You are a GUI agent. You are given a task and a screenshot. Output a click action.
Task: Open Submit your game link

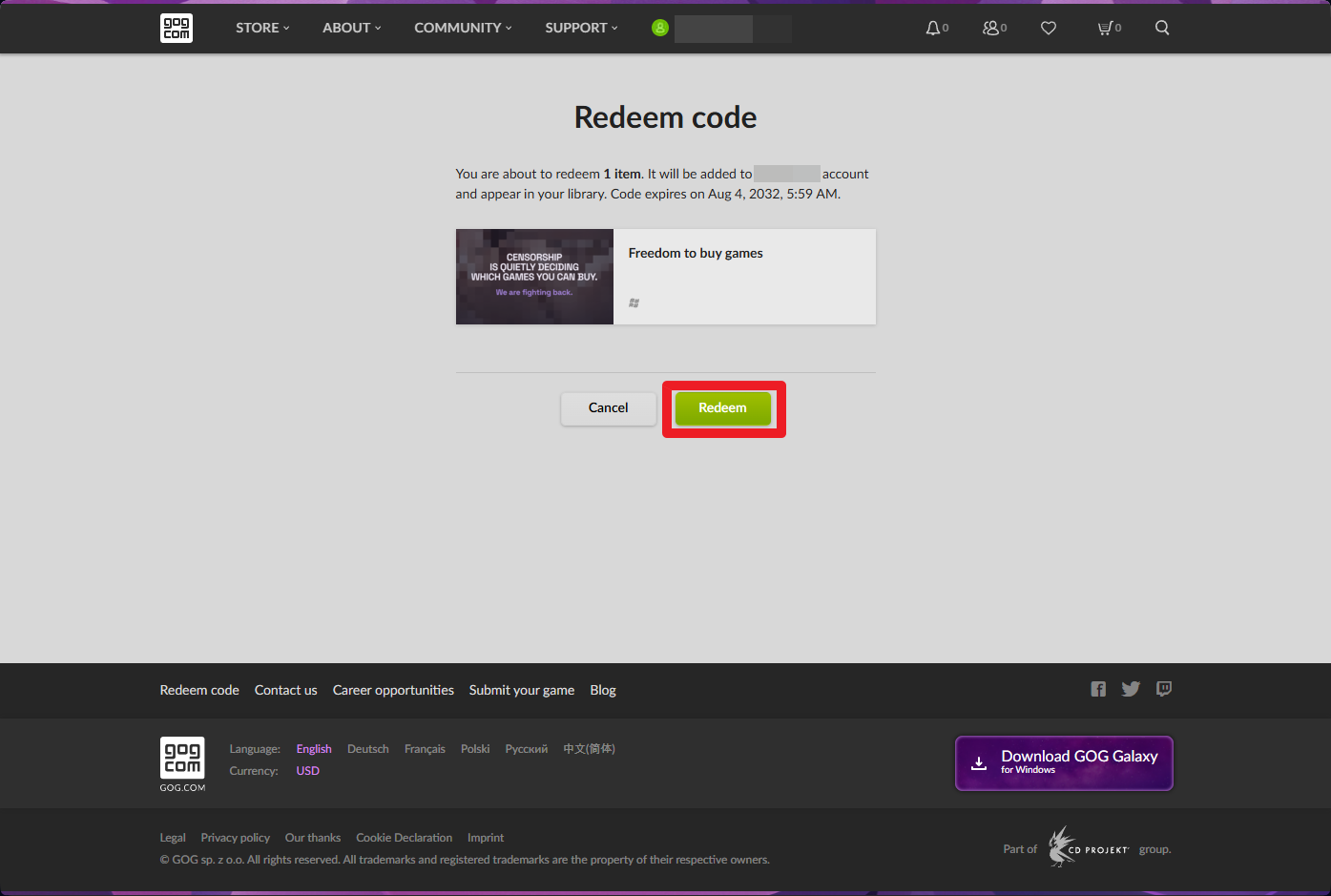click(521, 690)
